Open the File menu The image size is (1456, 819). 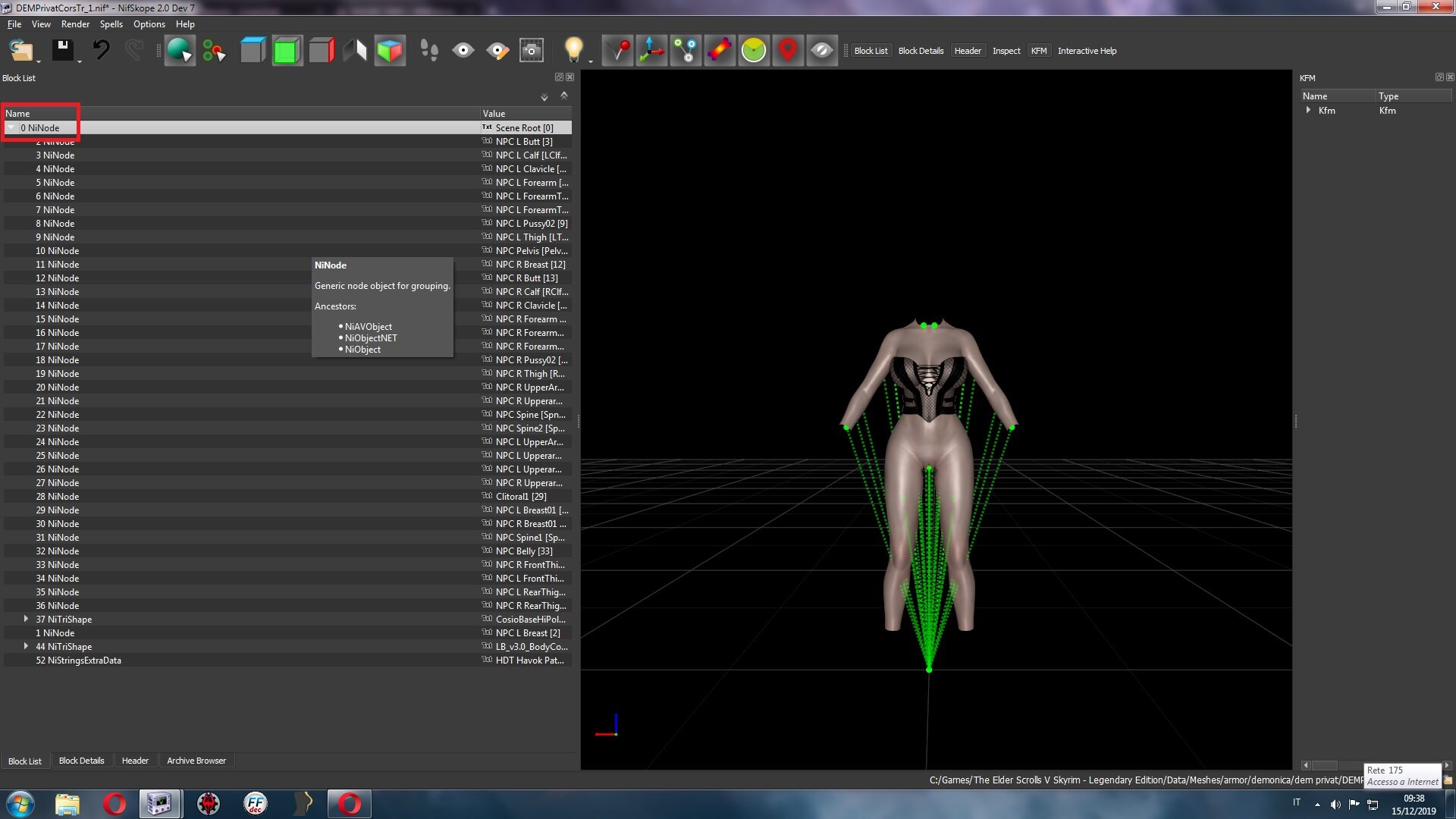14,24
